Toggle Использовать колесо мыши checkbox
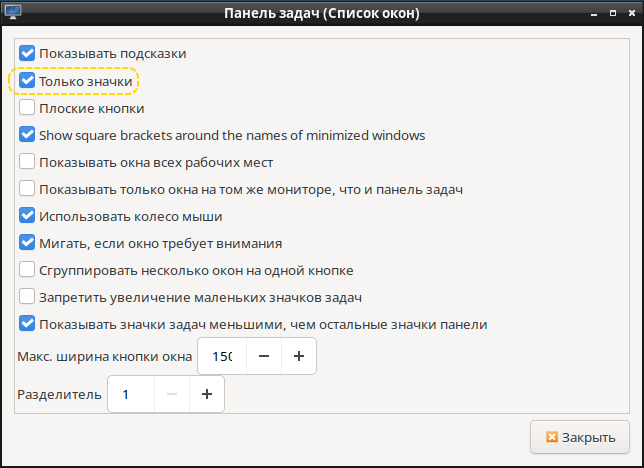Screen dimensions: 644x468 pyautogui.click(x=27, y=216)
